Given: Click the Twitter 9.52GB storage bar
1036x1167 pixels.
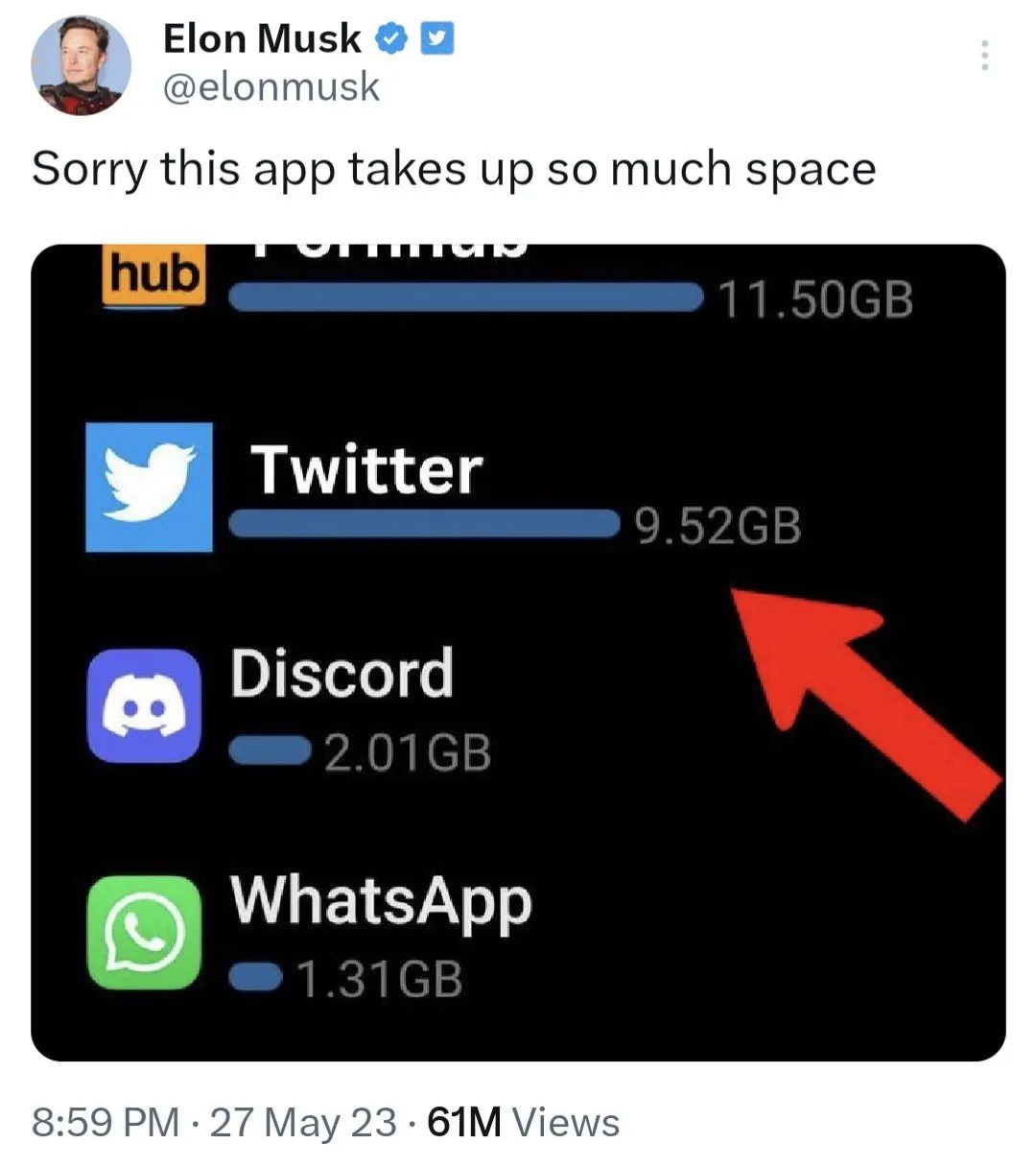Looking at the screenshot, I should click(423, 525).
